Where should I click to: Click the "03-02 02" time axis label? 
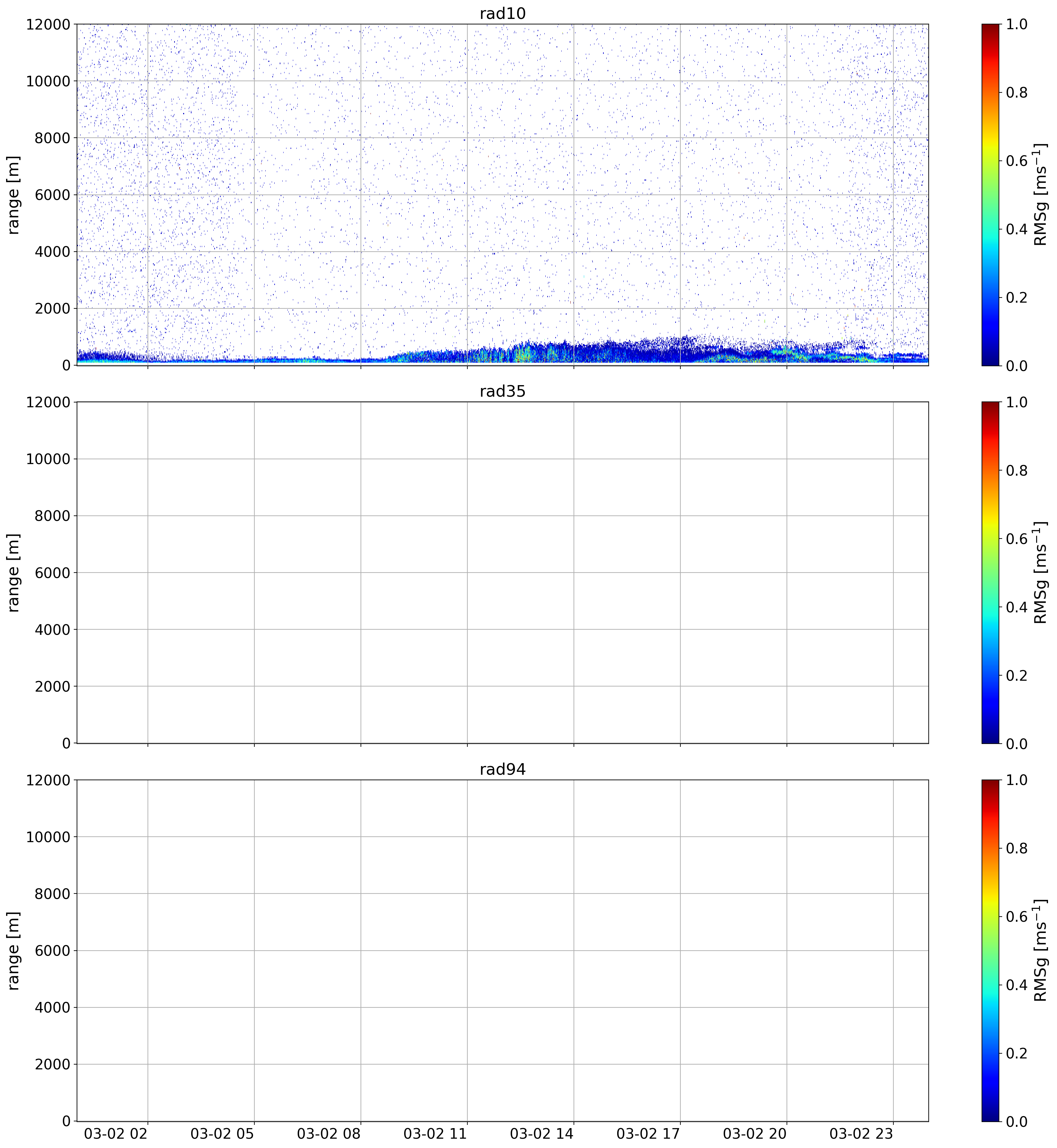coord(116,1134)
